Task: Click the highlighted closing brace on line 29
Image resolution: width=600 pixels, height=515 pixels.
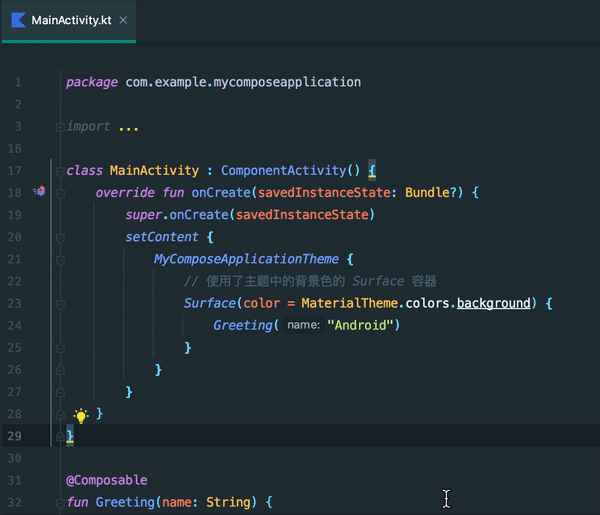Action: (x=70, y=436)
